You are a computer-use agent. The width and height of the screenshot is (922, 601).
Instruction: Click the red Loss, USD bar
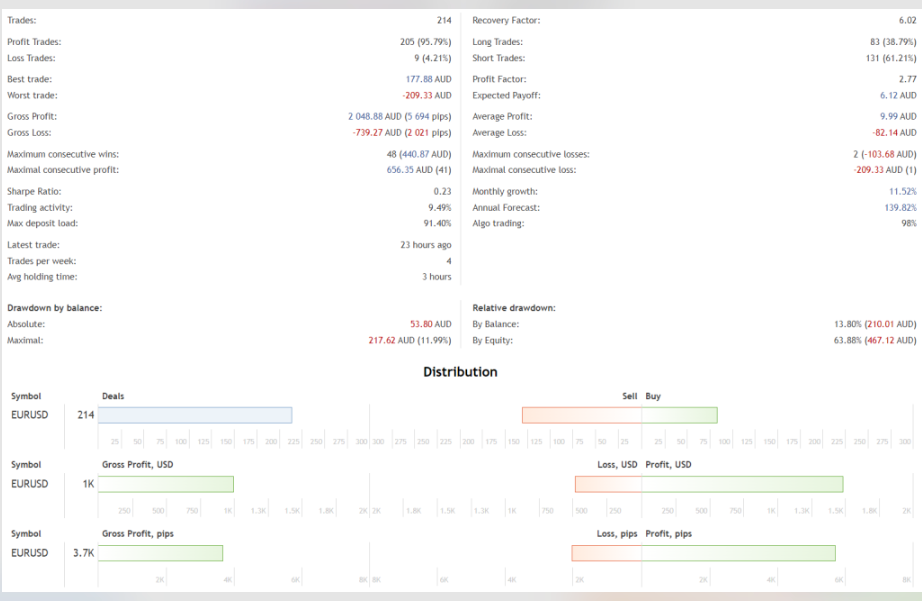coord(608,484)
